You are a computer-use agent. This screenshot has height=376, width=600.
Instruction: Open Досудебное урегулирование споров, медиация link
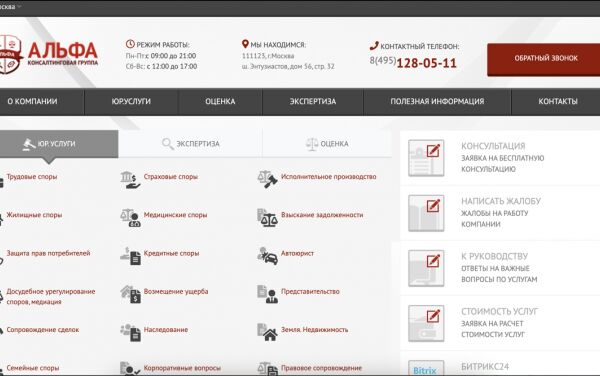51,296
